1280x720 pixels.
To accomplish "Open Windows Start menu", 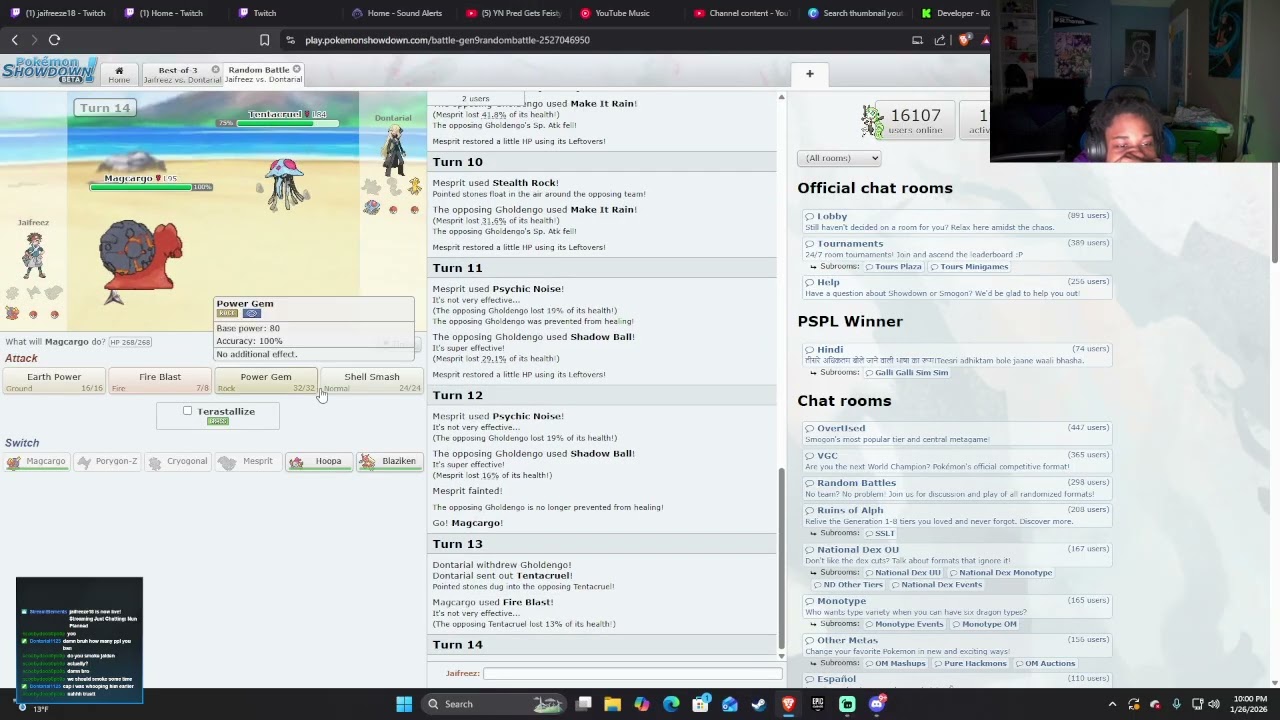I will point(404,704).
